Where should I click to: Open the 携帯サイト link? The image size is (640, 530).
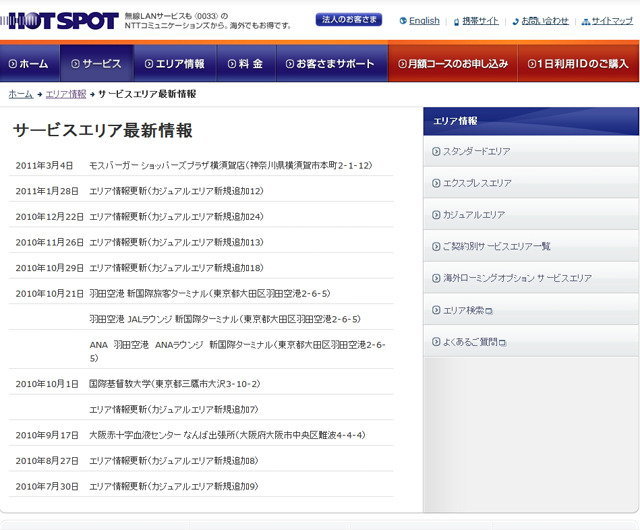pos(480,21)
